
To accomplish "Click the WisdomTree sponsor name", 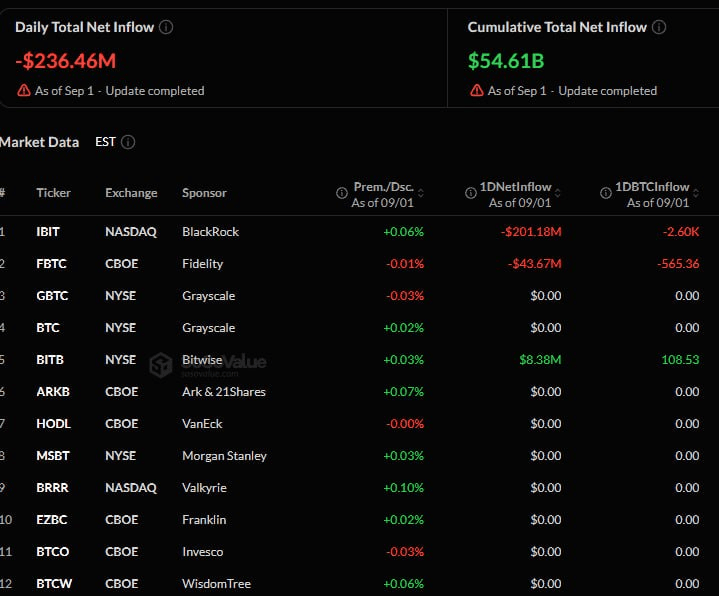I will (216, 584).
